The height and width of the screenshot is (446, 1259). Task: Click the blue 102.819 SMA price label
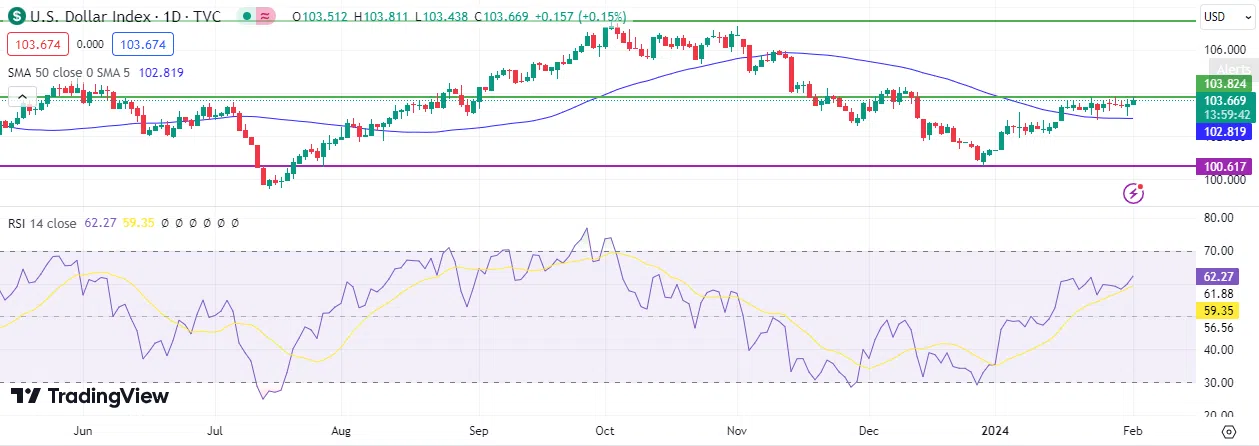point(1225,131)
